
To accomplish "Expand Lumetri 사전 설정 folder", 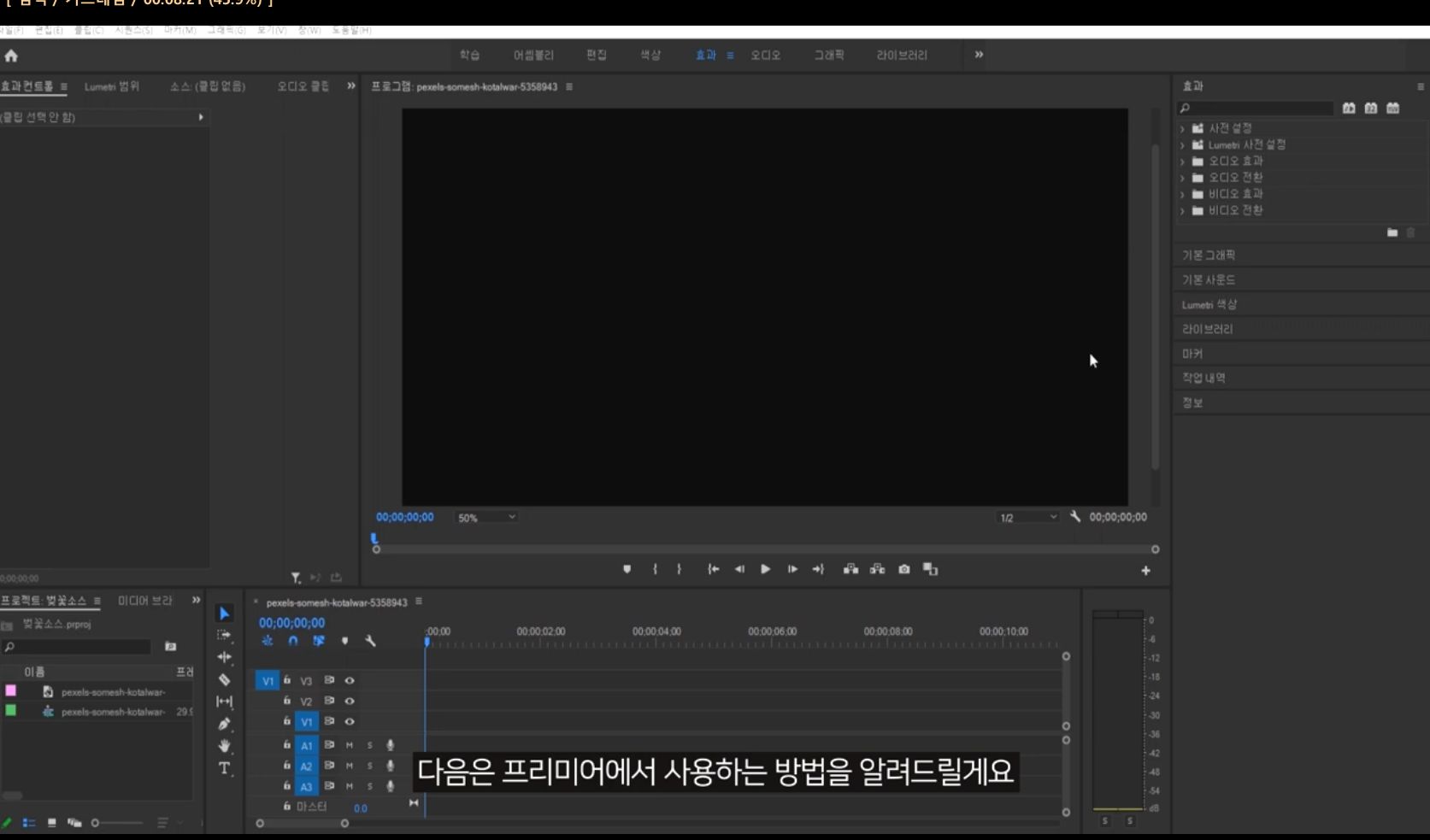I will [1183, 145].
